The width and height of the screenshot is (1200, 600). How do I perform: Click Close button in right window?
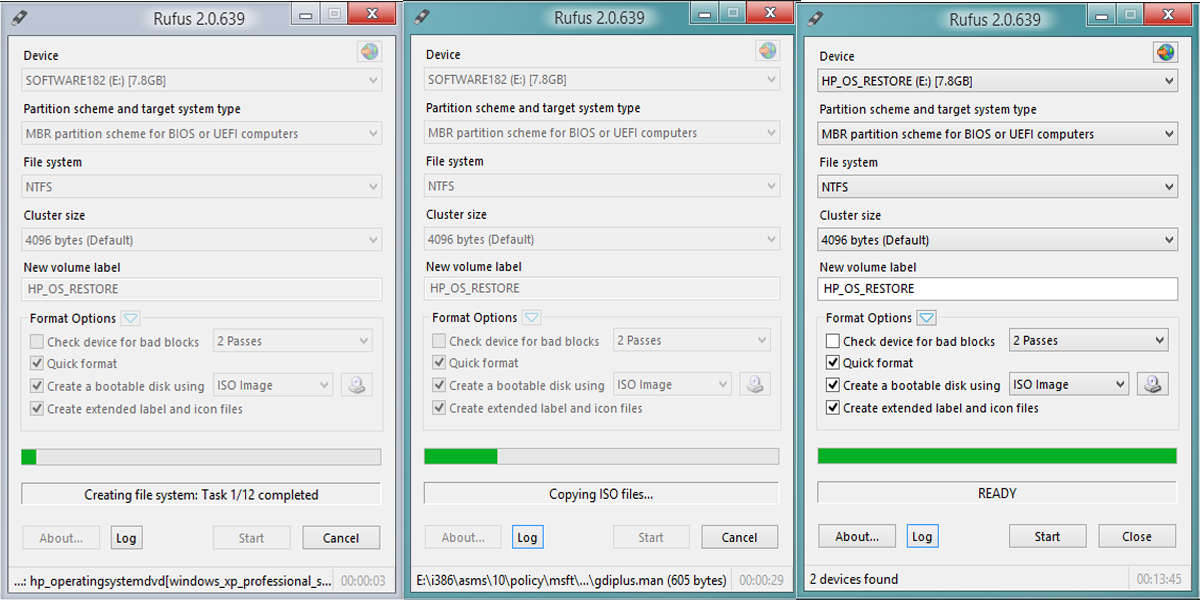pos(1137,536)
